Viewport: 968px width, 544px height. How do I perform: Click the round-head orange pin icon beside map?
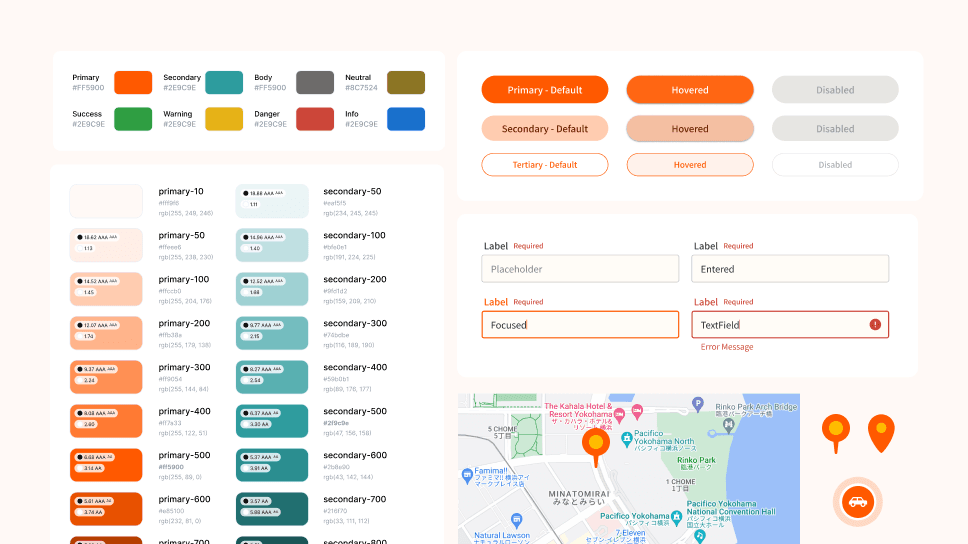836,433
